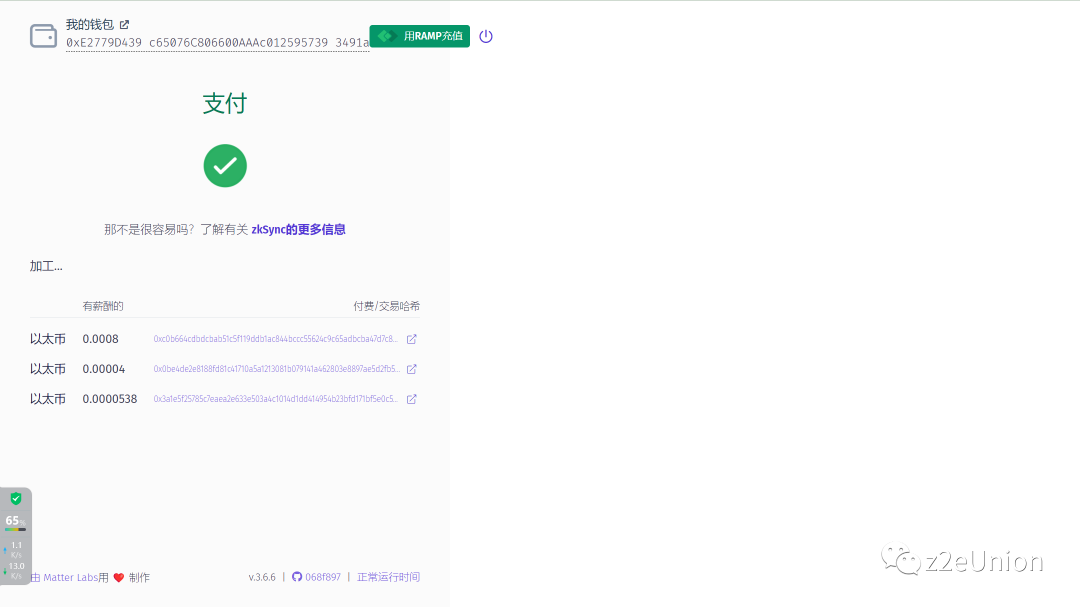
Task: Open explorer icon for the 0.00004 transaction
Action: point(411,369)
